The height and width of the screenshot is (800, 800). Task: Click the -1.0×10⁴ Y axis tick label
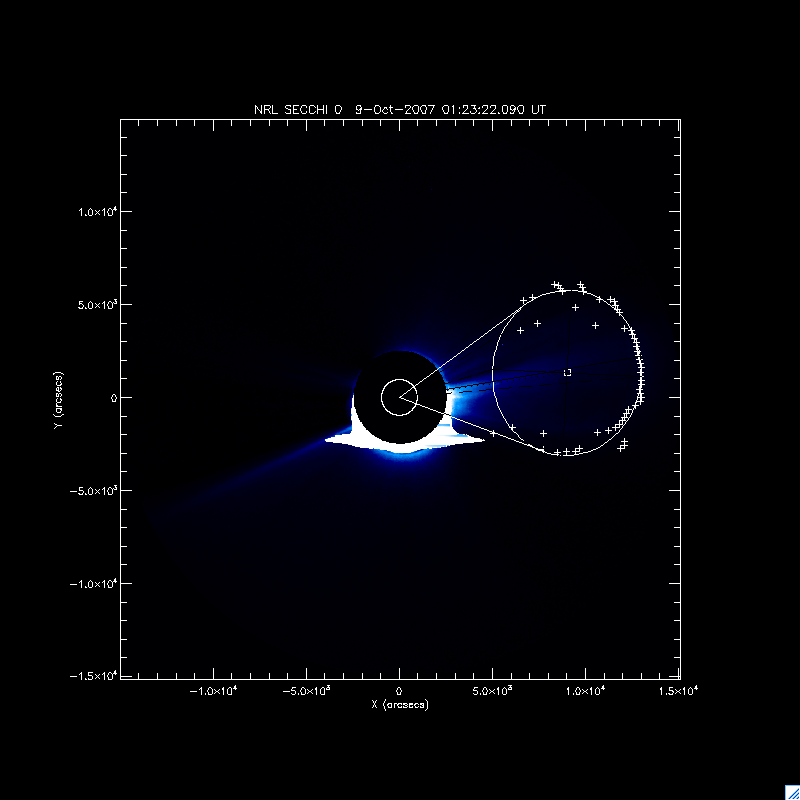[x=95, y=584]
